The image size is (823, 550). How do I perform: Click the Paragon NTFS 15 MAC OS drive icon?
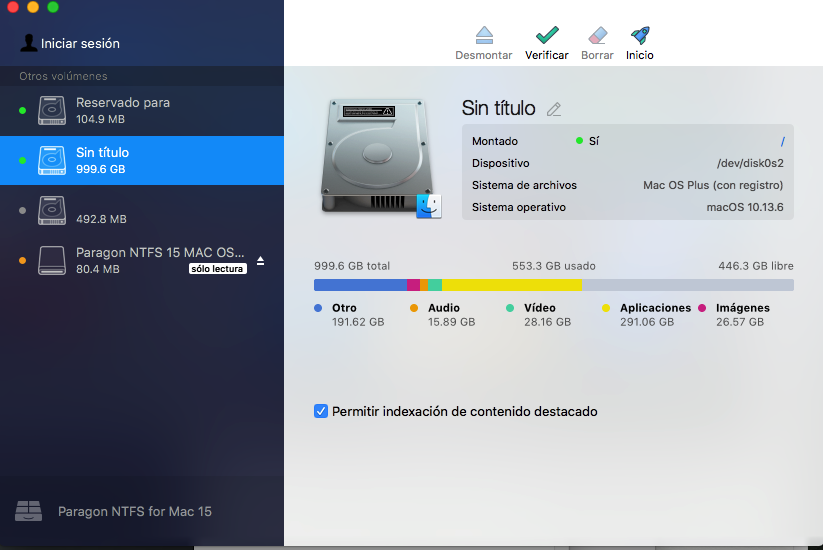(x=52, y=260)
